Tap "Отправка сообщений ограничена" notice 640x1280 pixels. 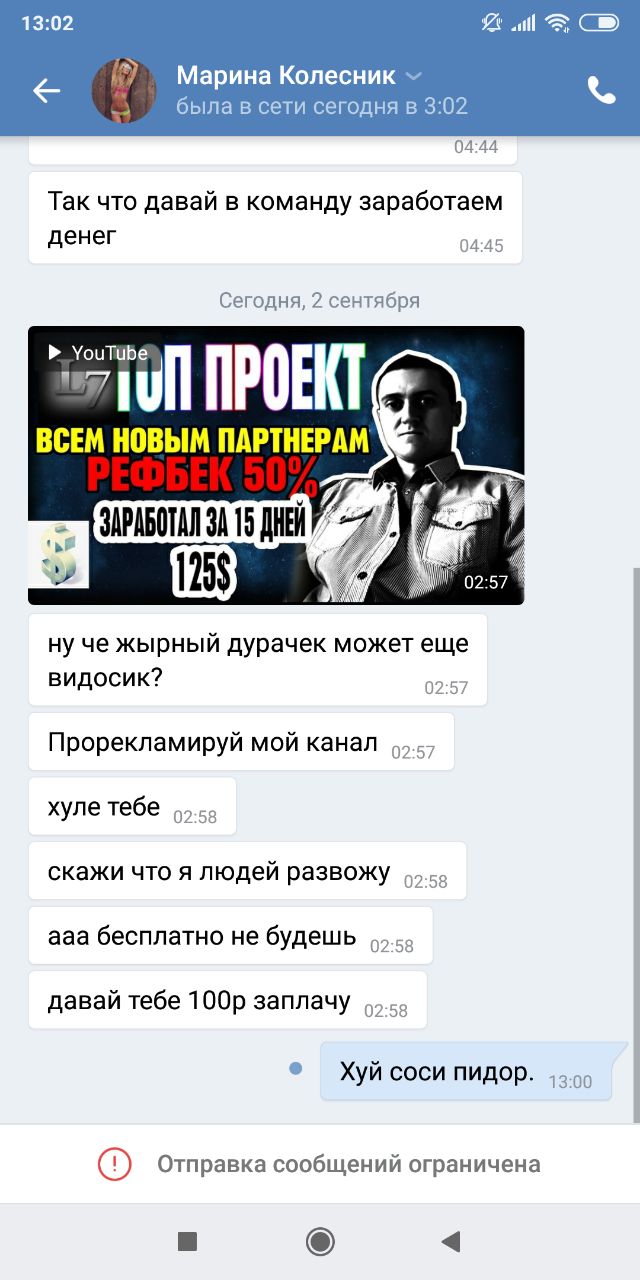(x=348, y=1164)
